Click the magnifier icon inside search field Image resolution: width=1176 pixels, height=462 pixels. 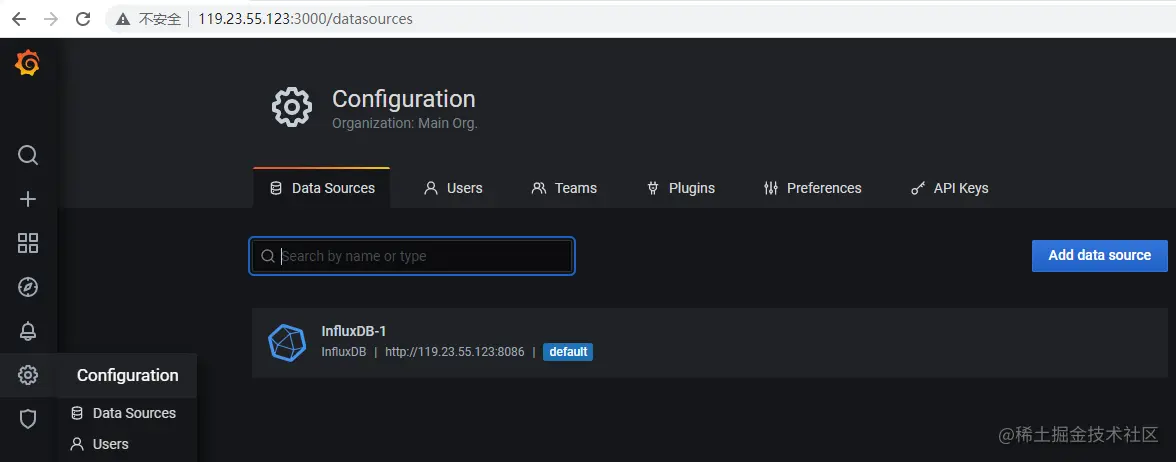click(268, 256)
